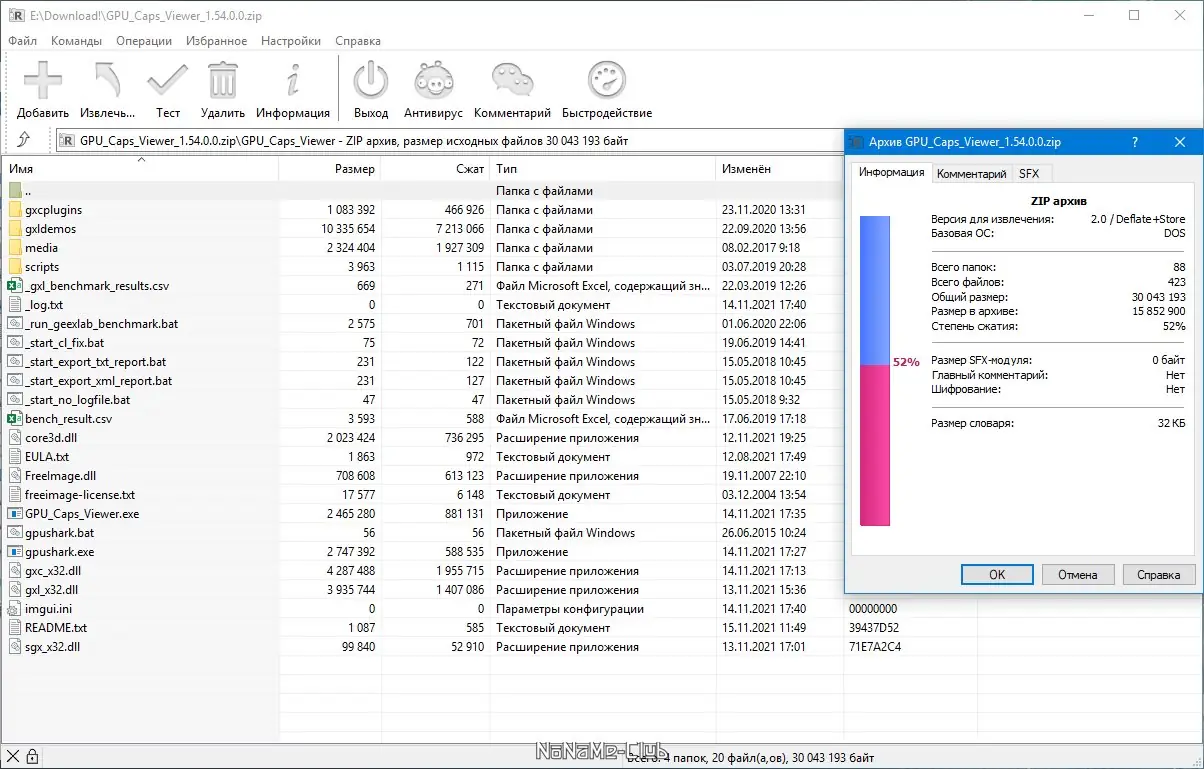Click the Извлечь (Extract) toolbar icon
Viewport: 1204px width, 769px height.
(x=107, y=80)
